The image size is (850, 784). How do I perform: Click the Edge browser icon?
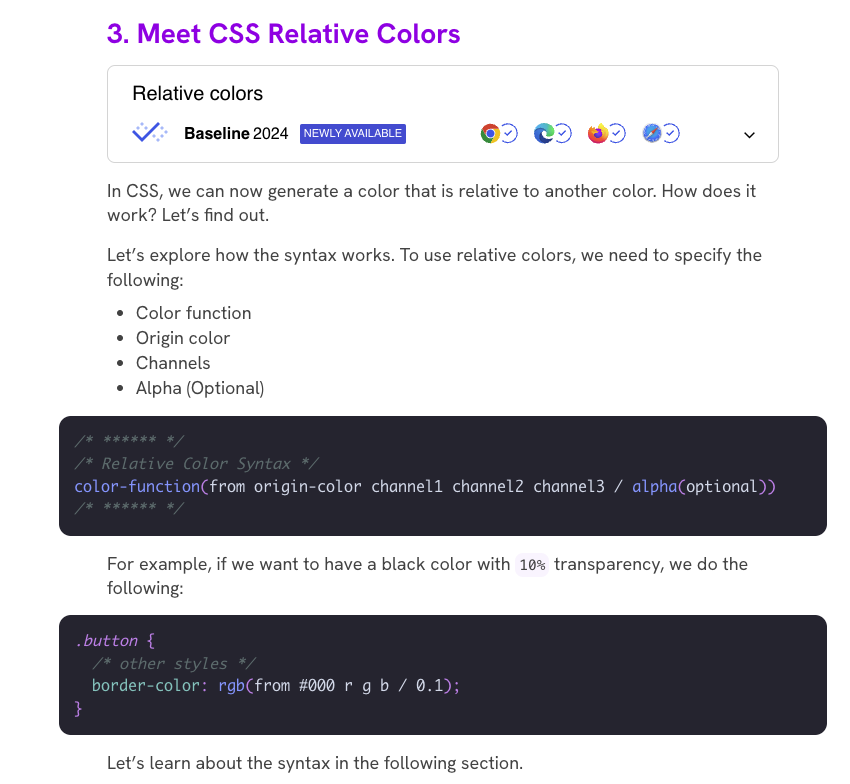pyautogui.click(x=543, y=133)
